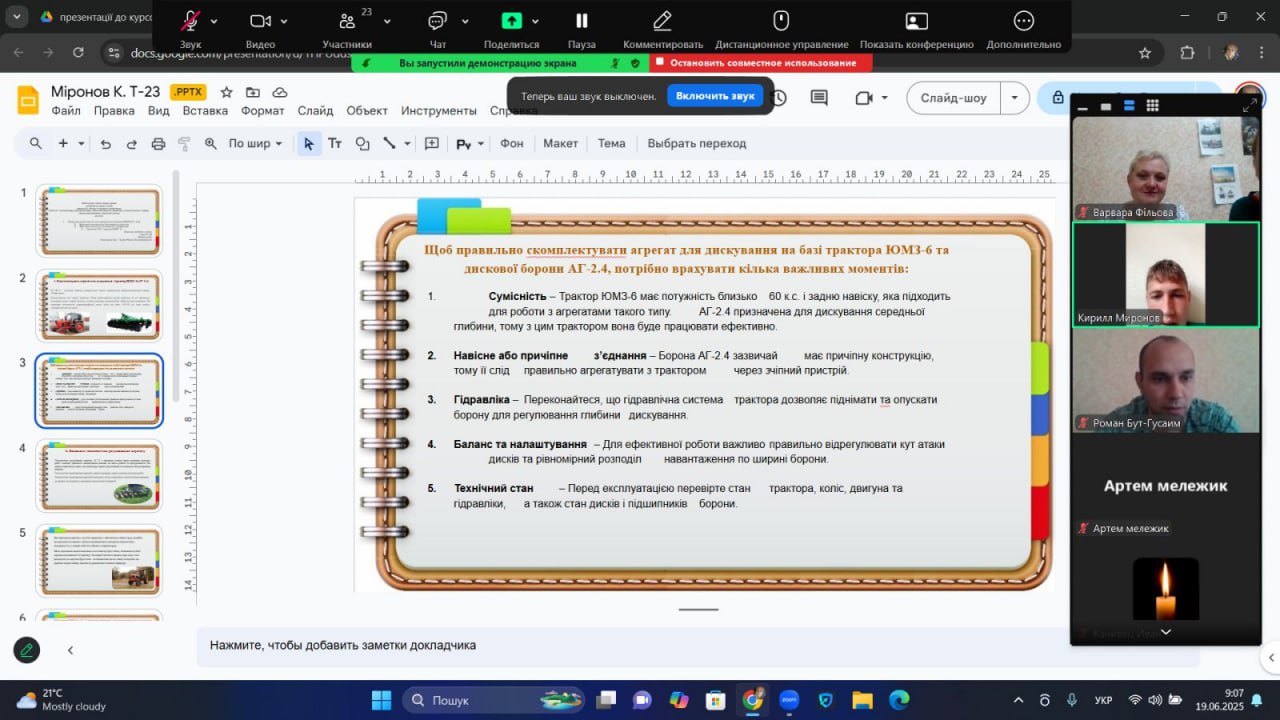This screenshot has height=720, width=1280.
Task: Click the pen icon at bottom left
Action: 27,650
